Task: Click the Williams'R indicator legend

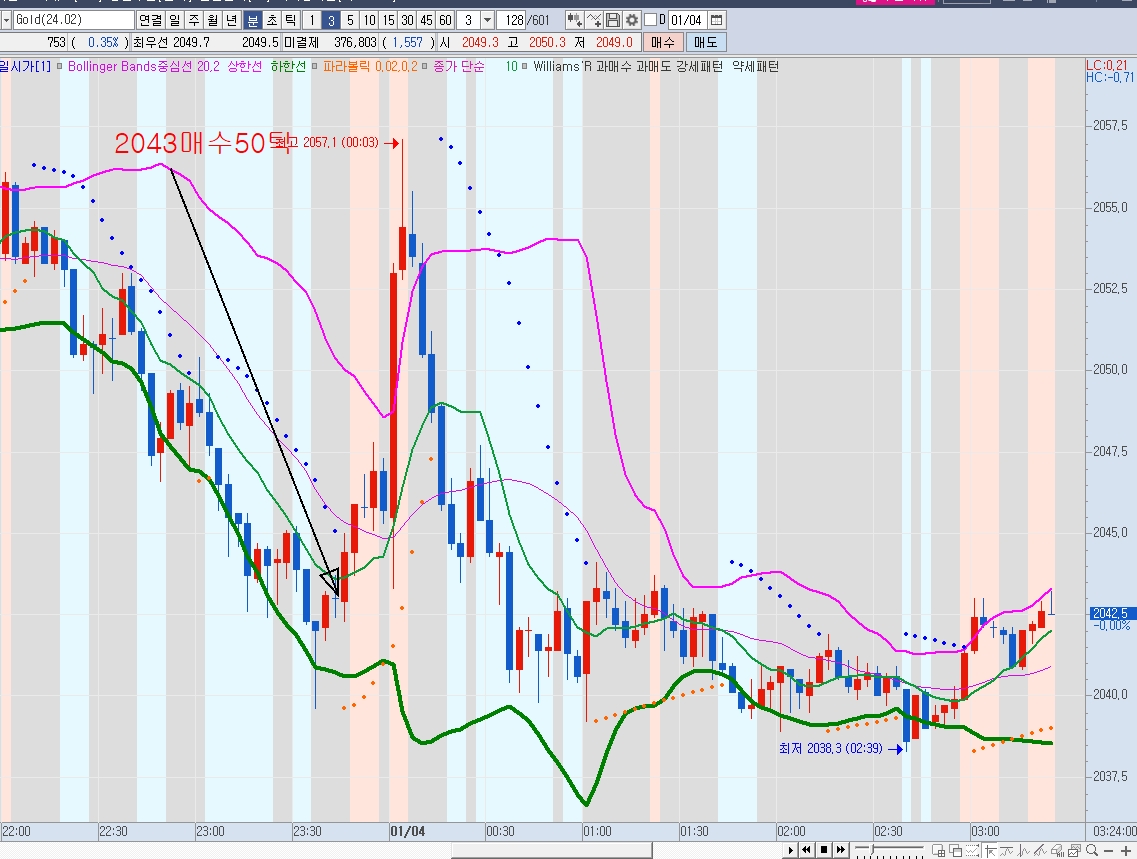Action: (x=563, y=66)
